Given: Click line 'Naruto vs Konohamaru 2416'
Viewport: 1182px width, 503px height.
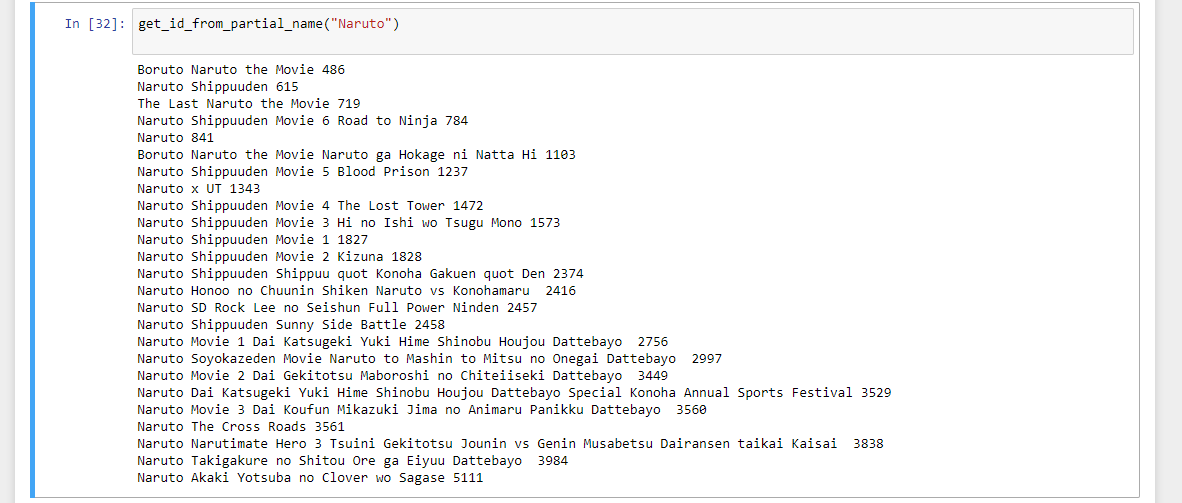Looking at the screenshot, I should point(357,290).
